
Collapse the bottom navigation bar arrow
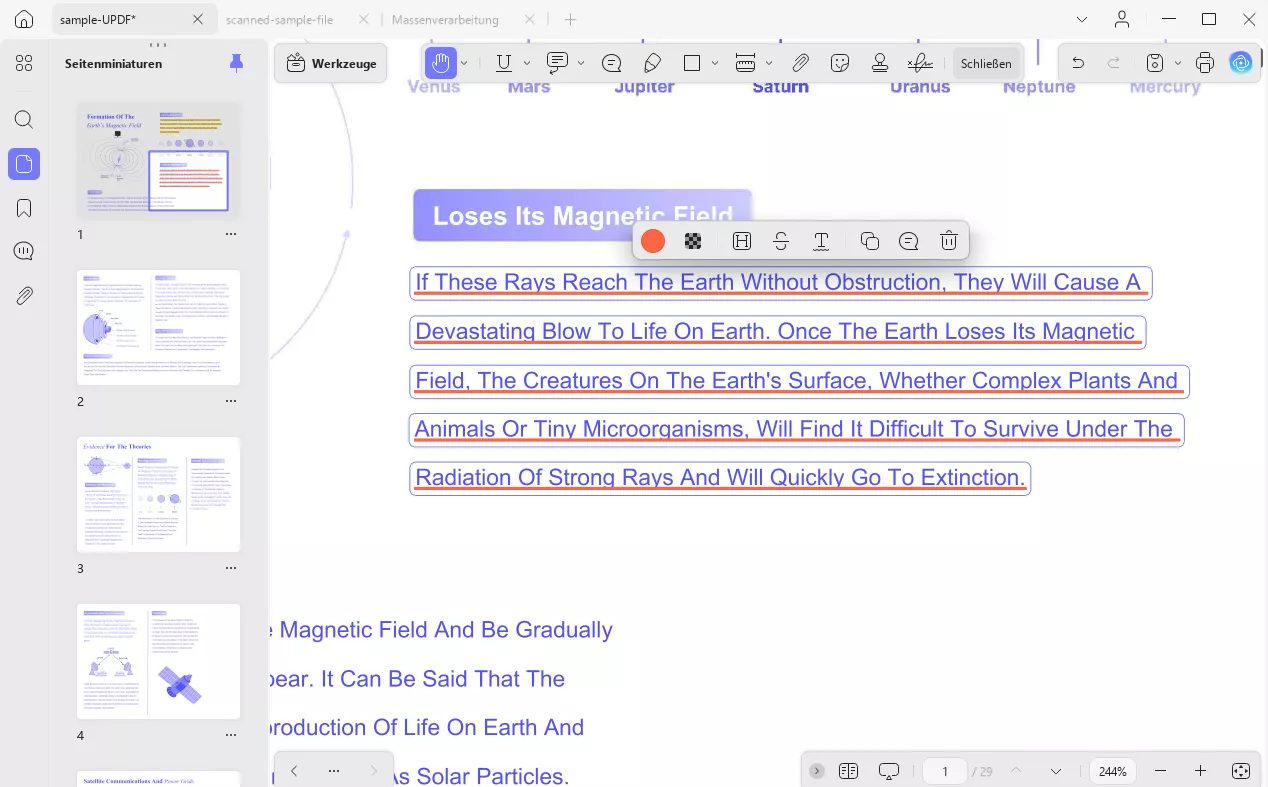(817, 771)
